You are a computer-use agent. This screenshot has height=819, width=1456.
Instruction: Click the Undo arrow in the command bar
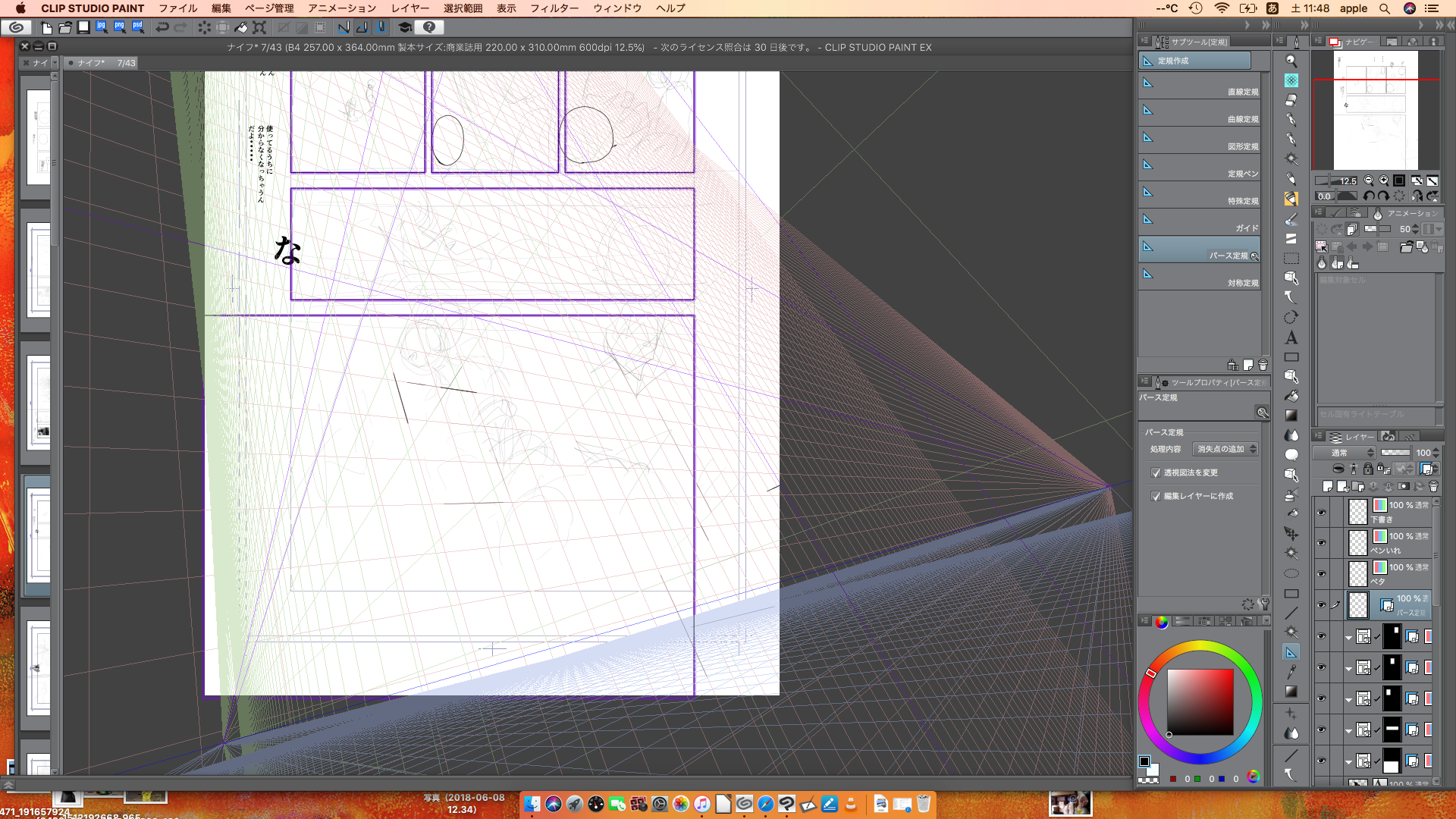click(162, 27)
